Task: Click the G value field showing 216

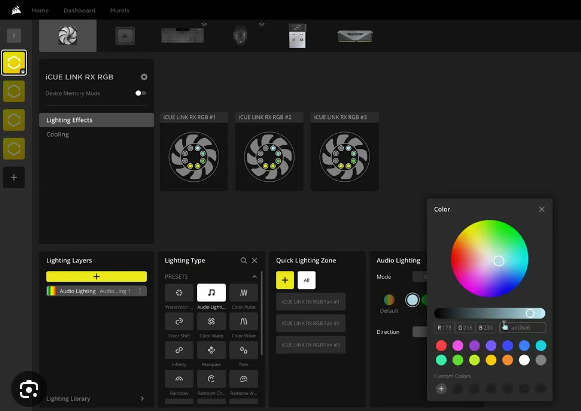Action: click(x=465, y=328)
